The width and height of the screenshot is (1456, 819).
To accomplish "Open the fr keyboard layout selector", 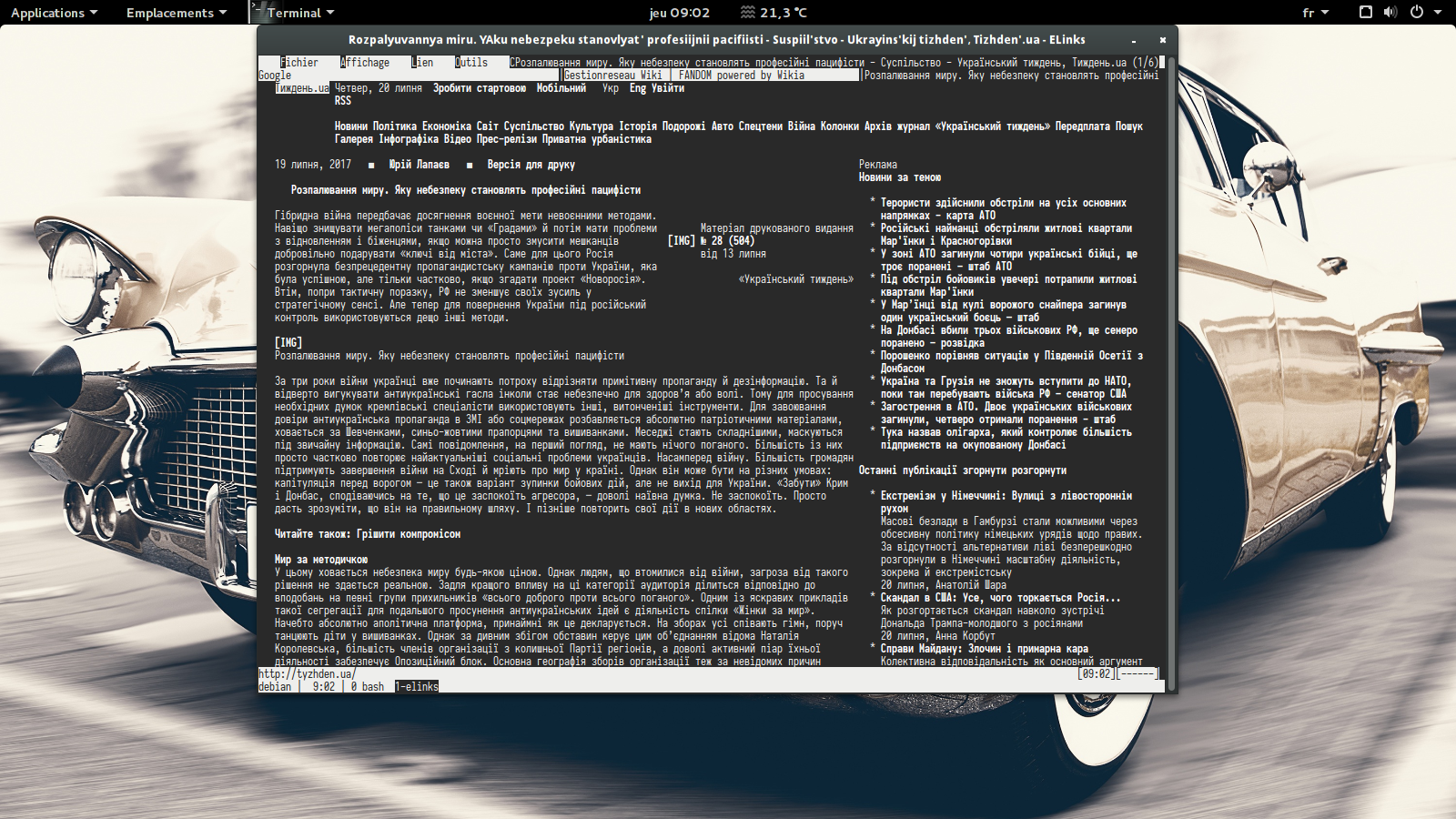I will 1315,13.
